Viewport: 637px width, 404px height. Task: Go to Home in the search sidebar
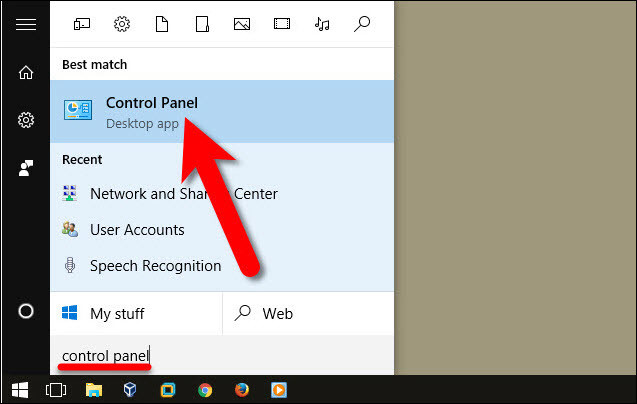tap(26, 73)
